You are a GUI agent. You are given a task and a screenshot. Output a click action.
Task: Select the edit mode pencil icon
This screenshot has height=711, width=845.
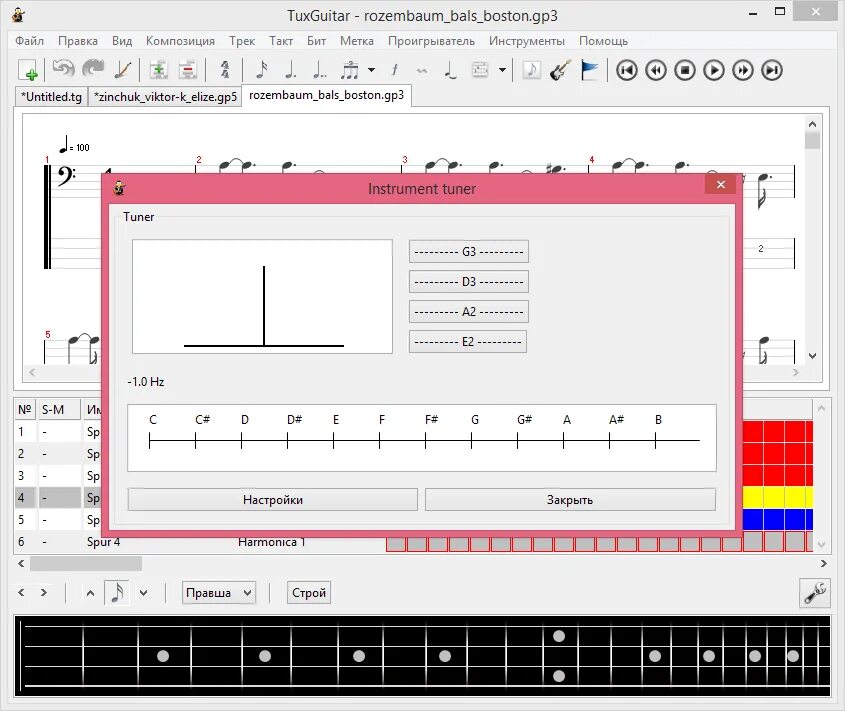[123, 70]
